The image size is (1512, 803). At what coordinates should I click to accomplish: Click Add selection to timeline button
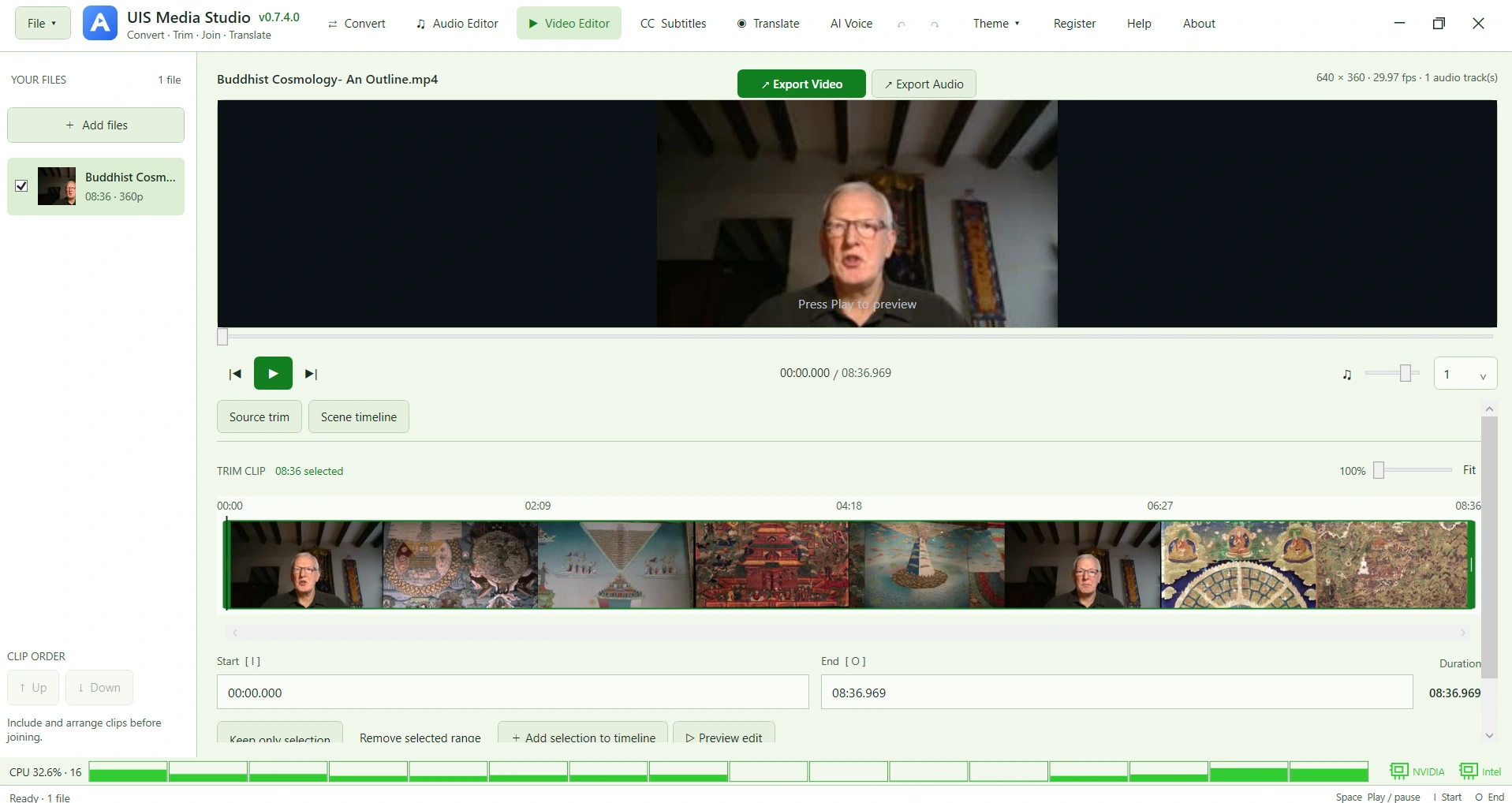click(583, 734)
